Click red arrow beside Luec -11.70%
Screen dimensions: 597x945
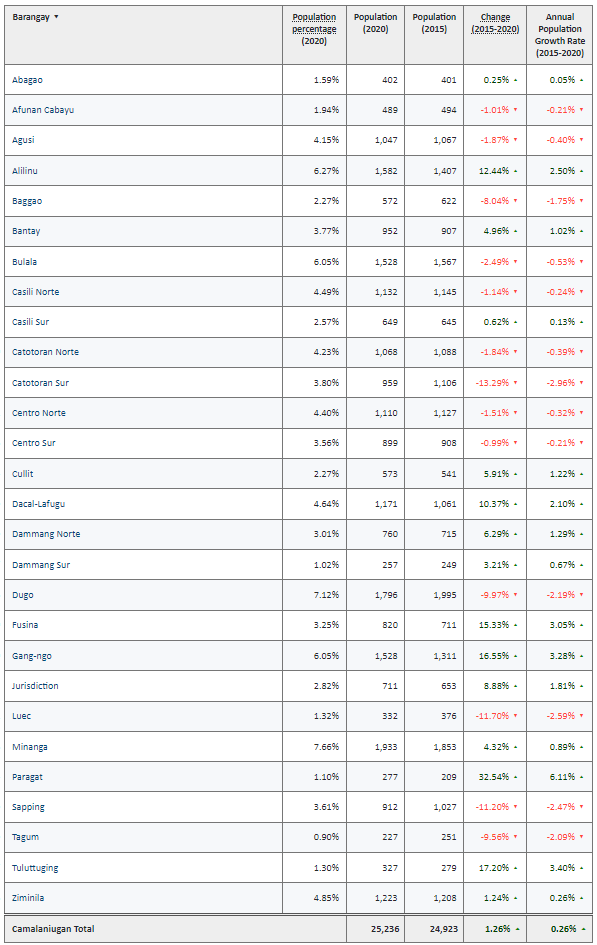516,716
